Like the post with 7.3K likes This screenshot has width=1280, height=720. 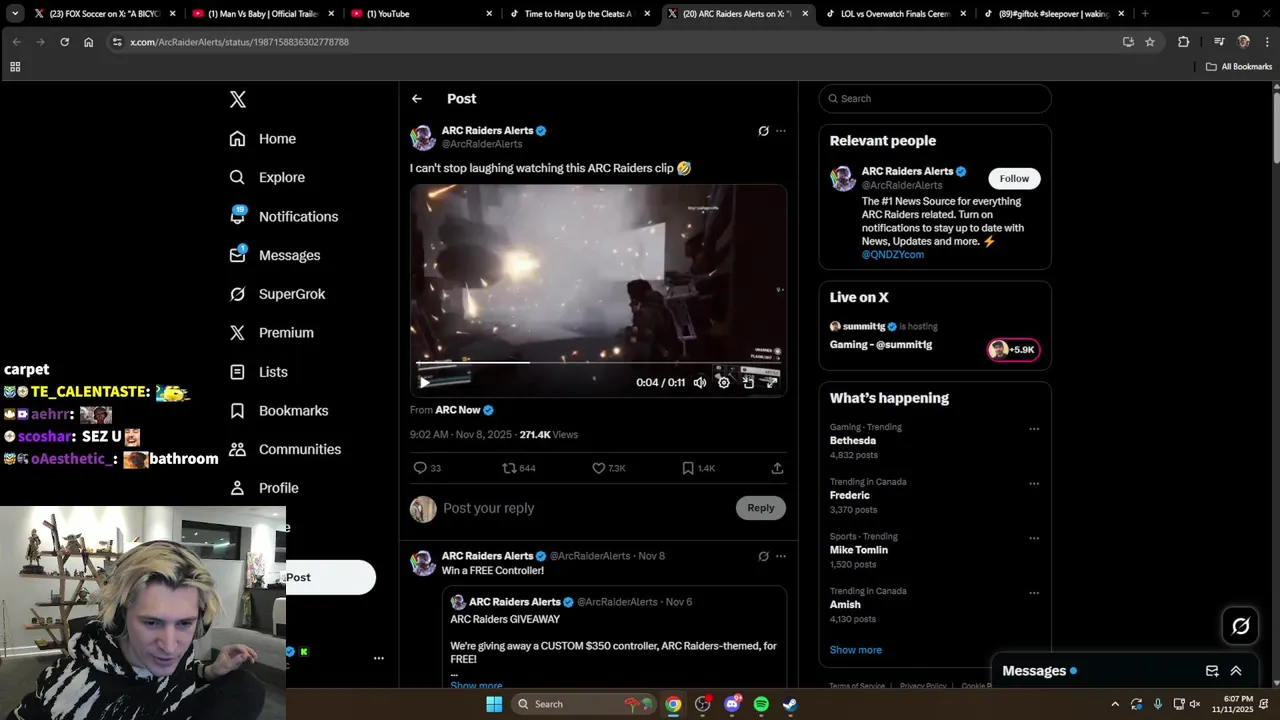tap(609, 468)
